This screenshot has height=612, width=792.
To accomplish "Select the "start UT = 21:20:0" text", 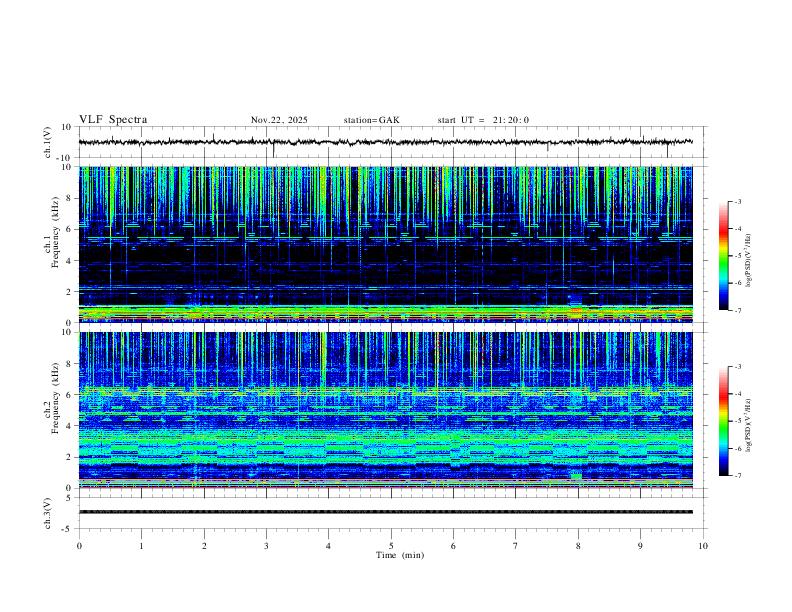I will pyautogui.click(x=483, y=120).
